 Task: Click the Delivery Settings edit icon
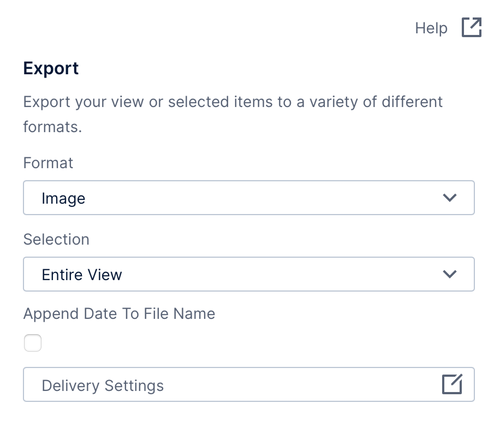[x=452, y=384]
